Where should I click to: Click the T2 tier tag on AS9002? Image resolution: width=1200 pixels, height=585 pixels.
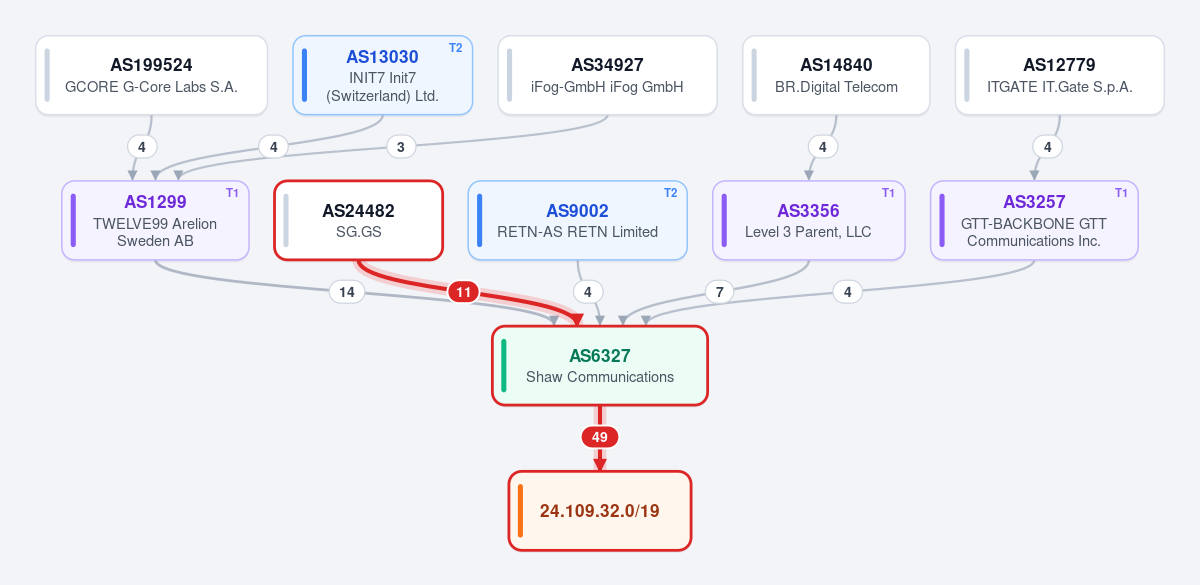click(x=671, y=193)
